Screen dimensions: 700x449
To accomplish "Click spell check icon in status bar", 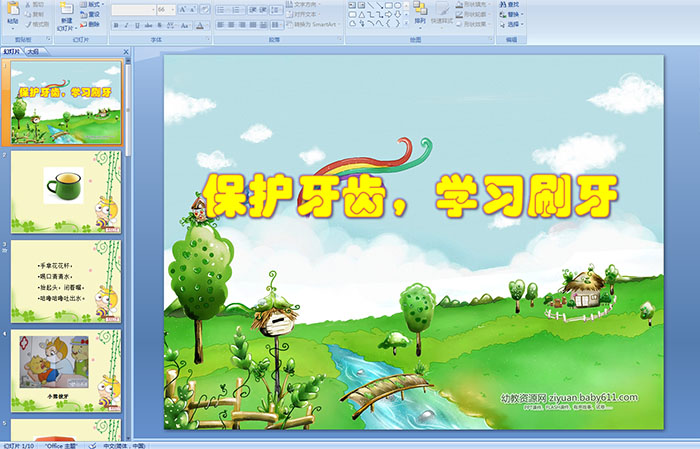I will (92, 445).
